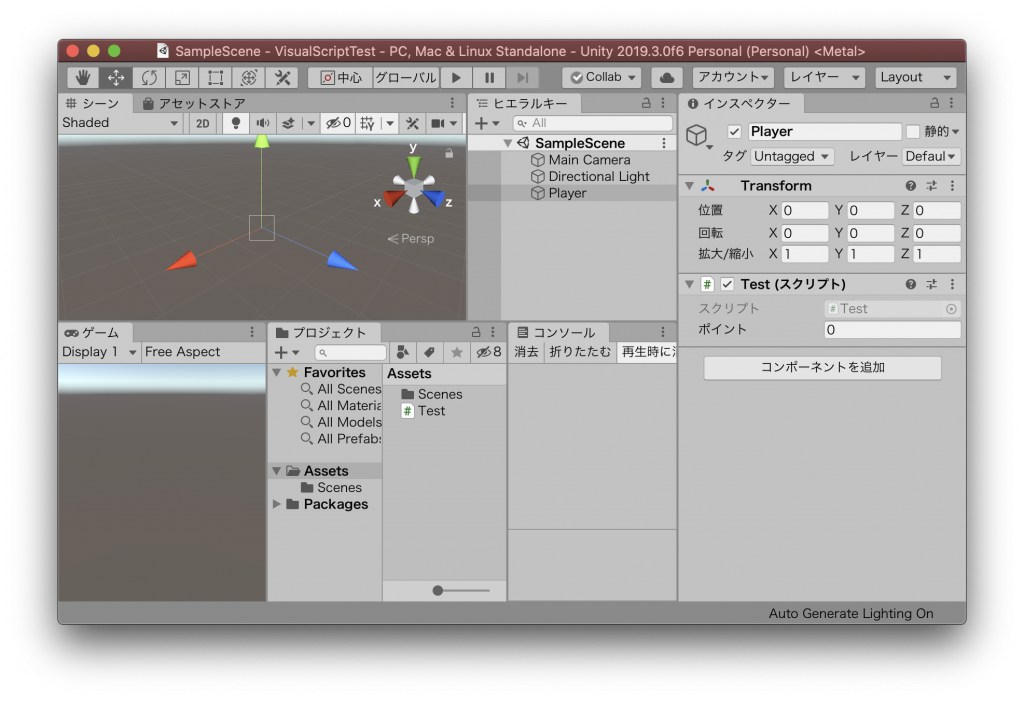
Task: Select the Rotate tool
Action: 149,78
